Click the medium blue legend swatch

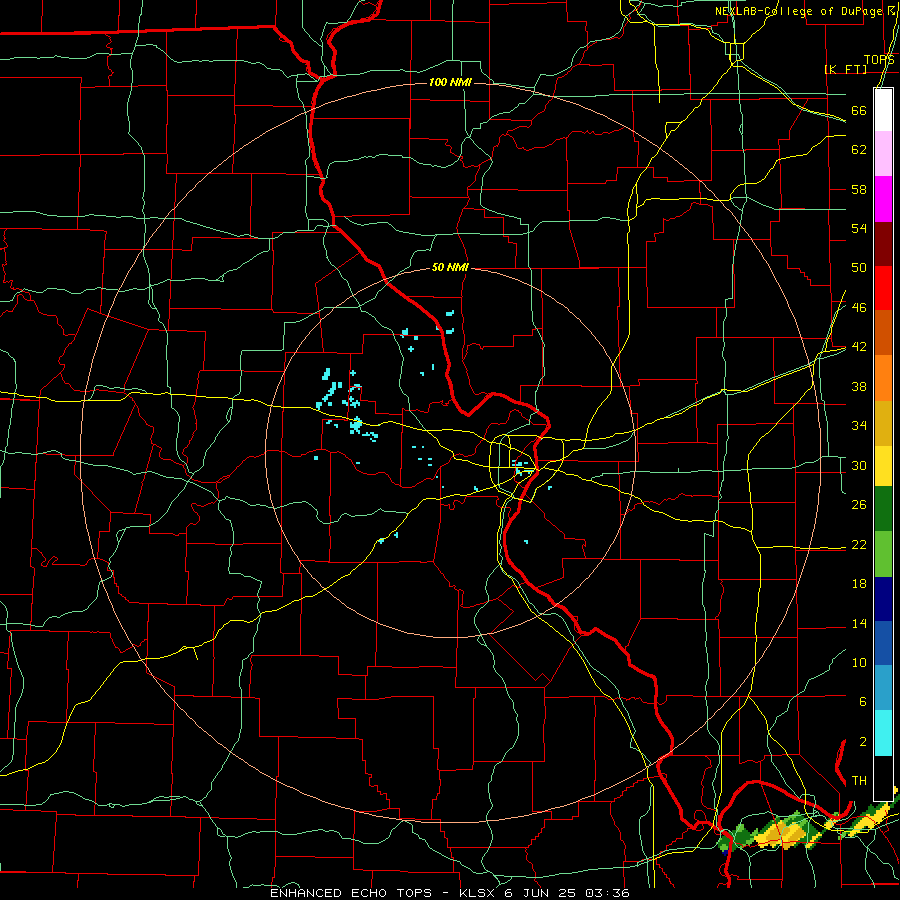tap(883, 643)
